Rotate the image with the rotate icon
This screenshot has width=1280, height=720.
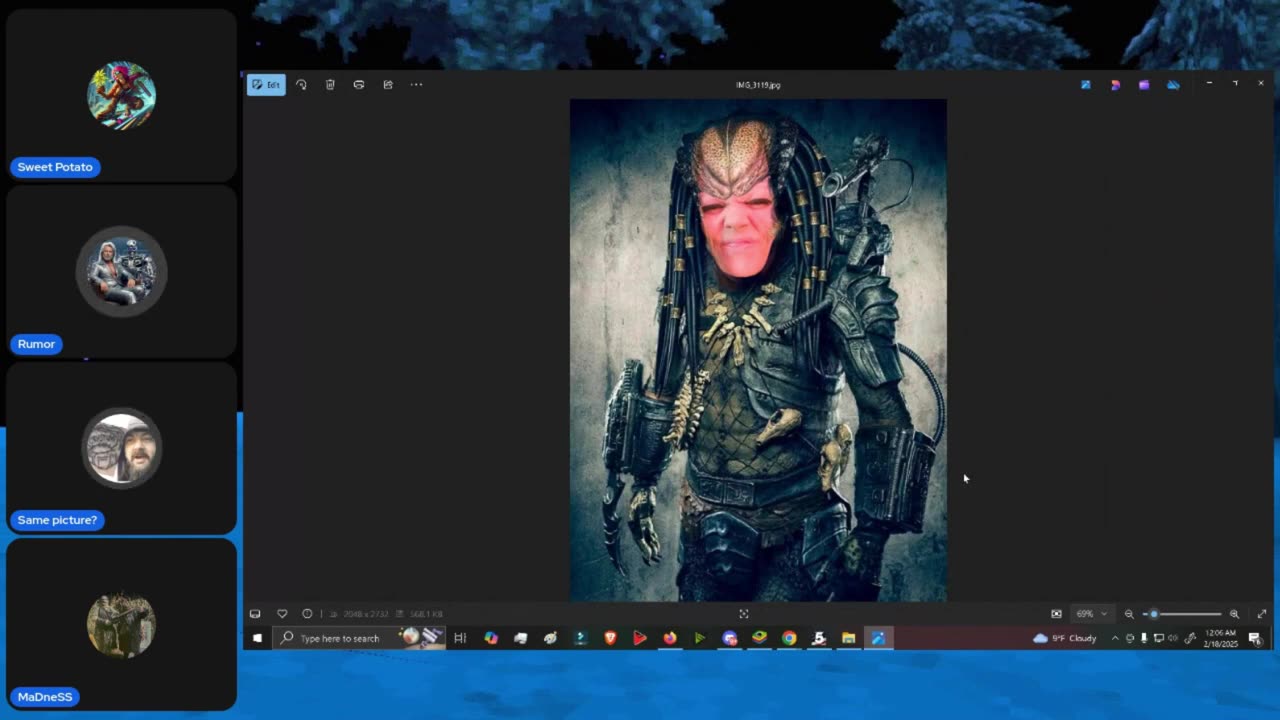pos(301,85)
